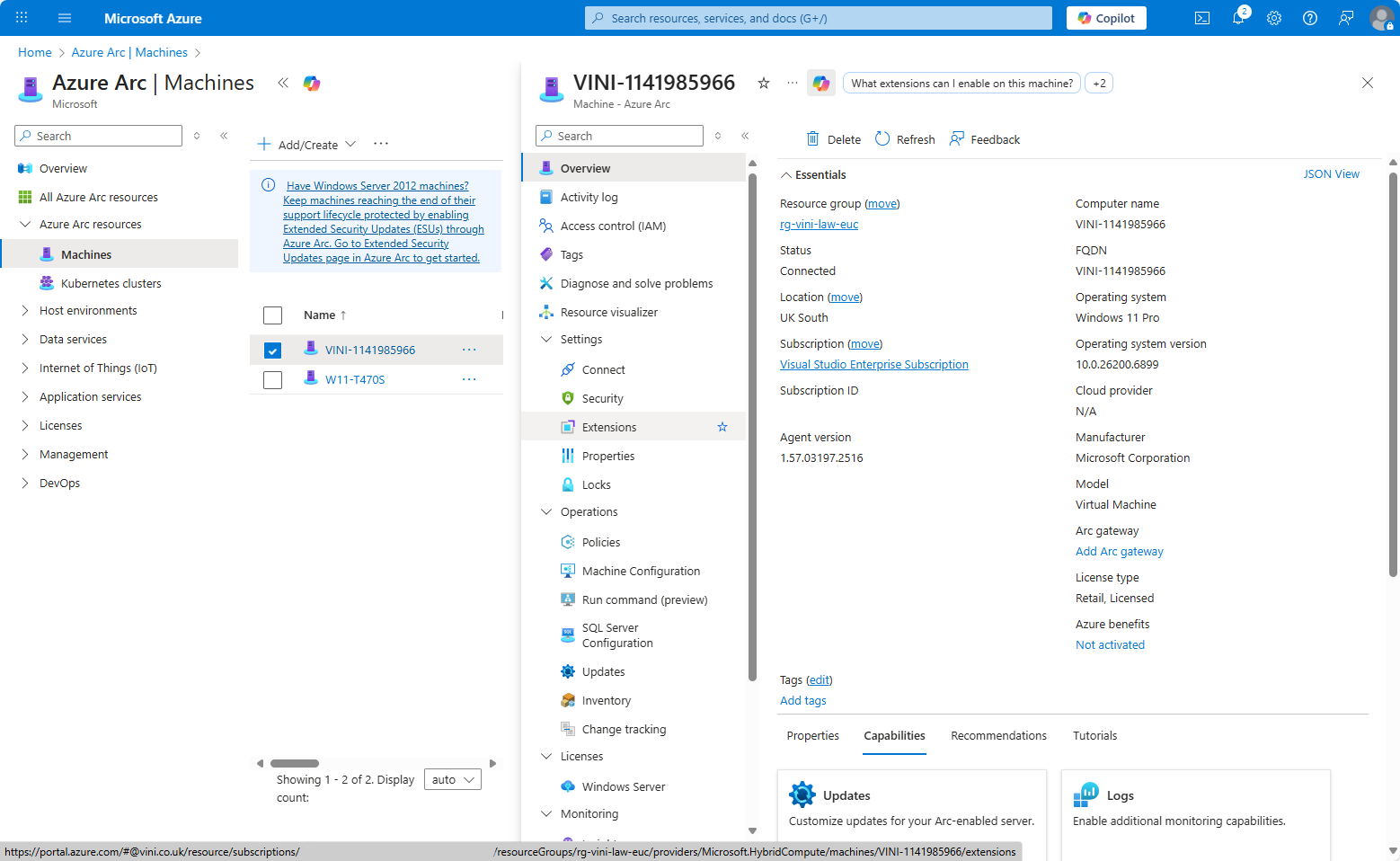Open portal settings gear
The height and width of the screenshot is (861, 1400).
(1274, 18)
